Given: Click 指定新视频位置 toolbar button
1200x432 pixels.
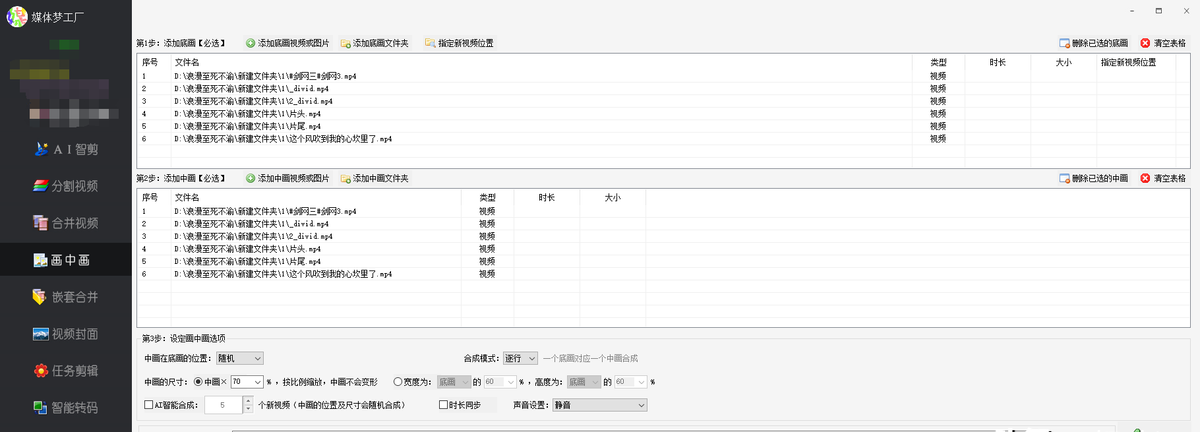Looking at the screenshot, I should [459, 43].
